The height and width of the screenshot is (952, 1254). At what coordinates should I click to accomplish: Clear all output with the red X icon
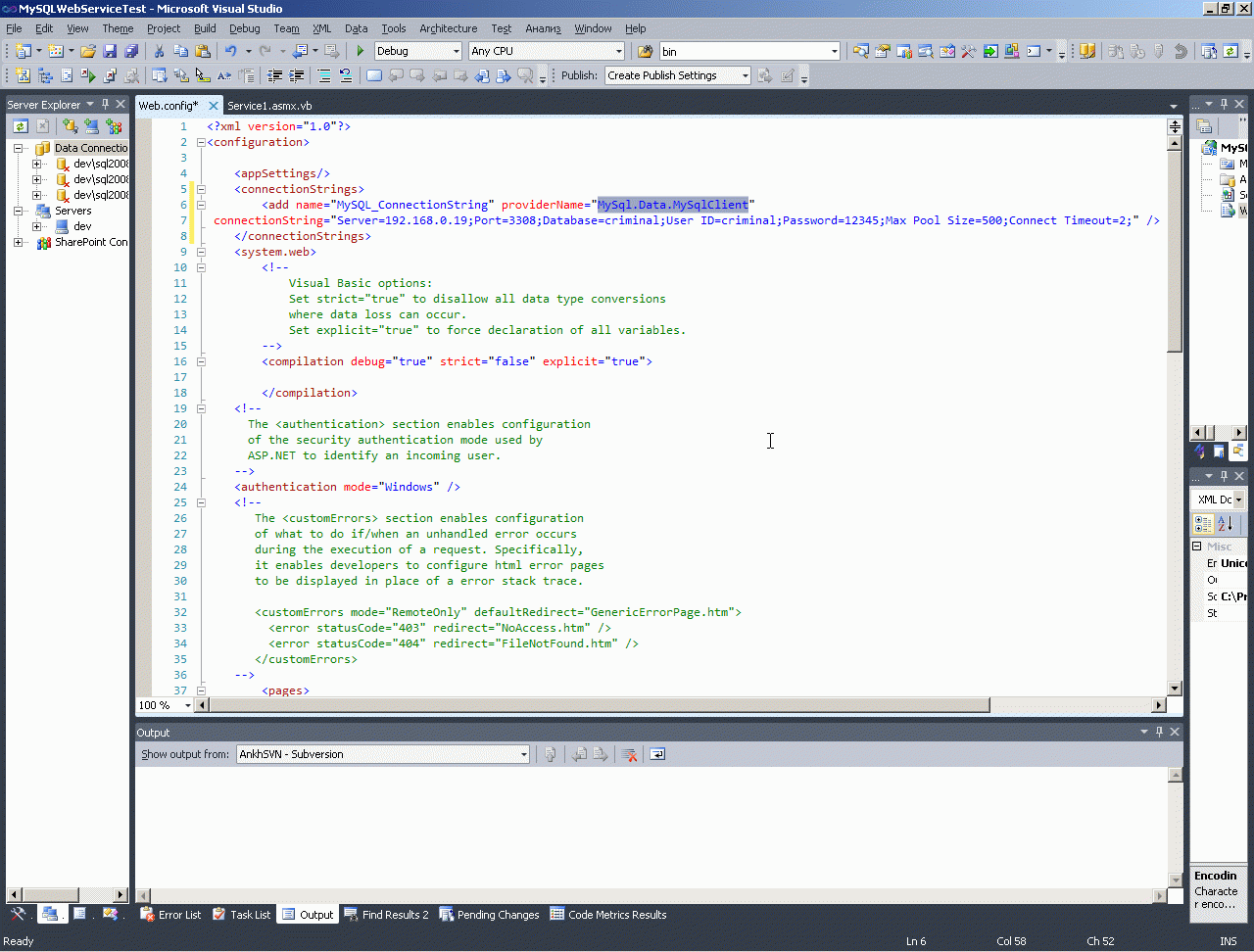coord(629,754)
